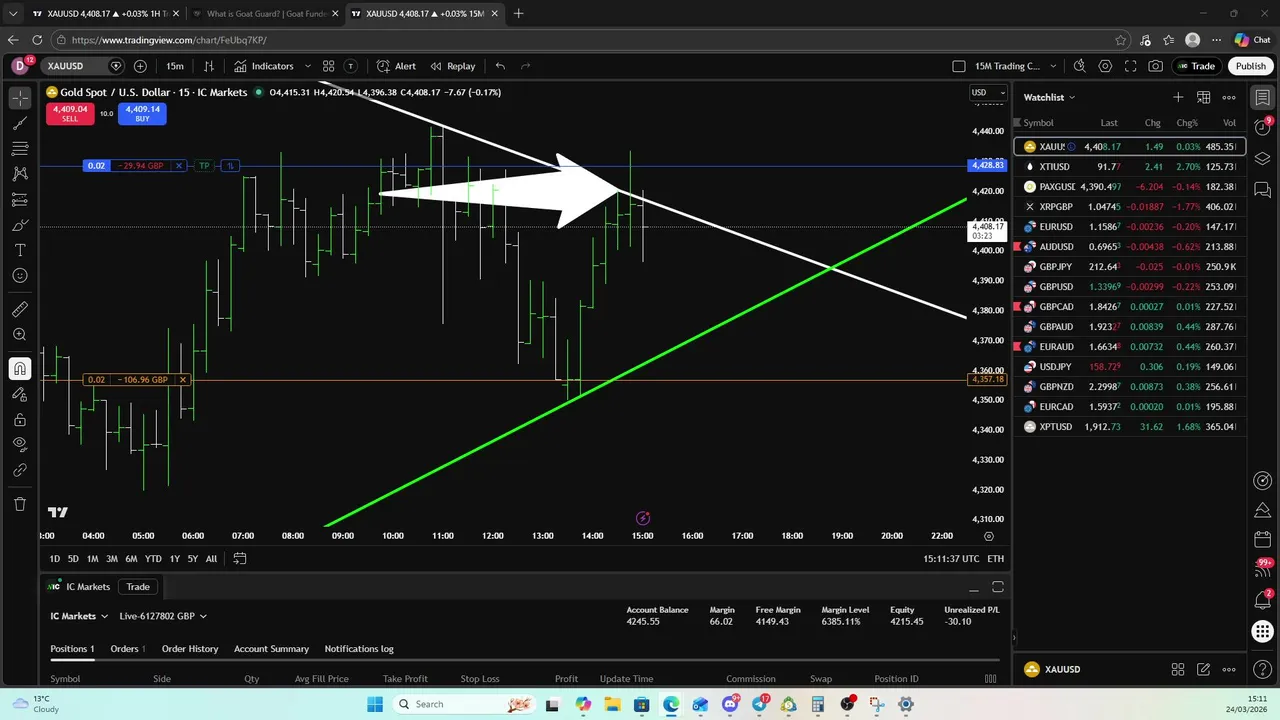1280x720 pixels.
Task: Enter fullscreen mode
Action: coord(1130,66)
